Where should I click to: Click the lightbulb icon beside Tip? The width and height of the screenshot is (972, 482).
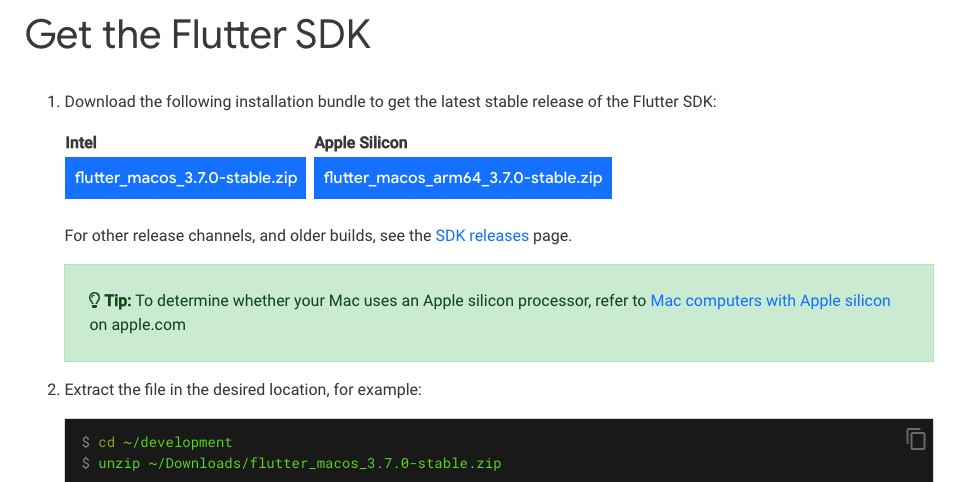(94, 301)
